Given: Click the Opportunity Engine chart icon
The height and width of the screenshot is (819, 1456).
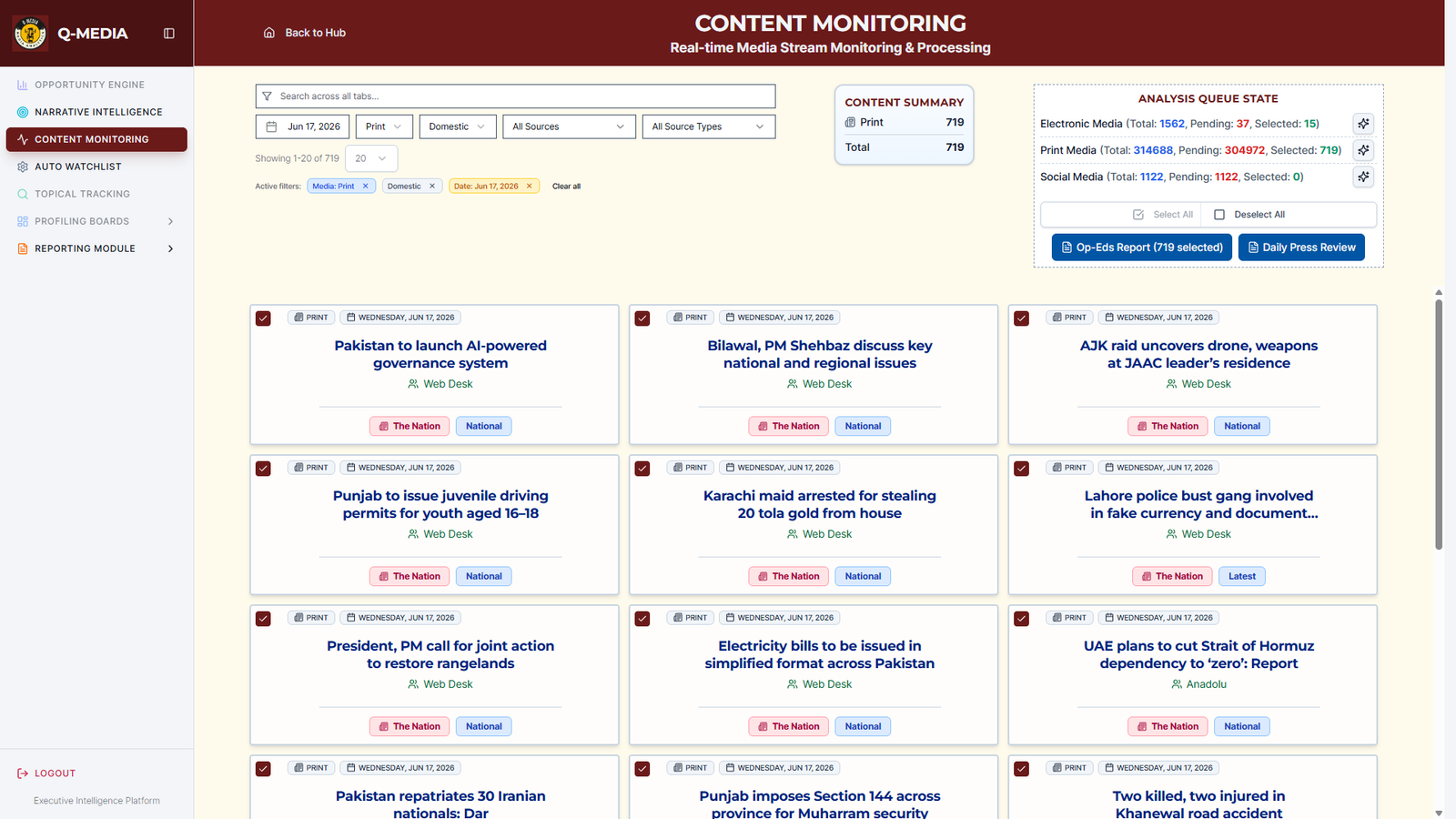Looking at the screenshot, I should tap(23, 85).
